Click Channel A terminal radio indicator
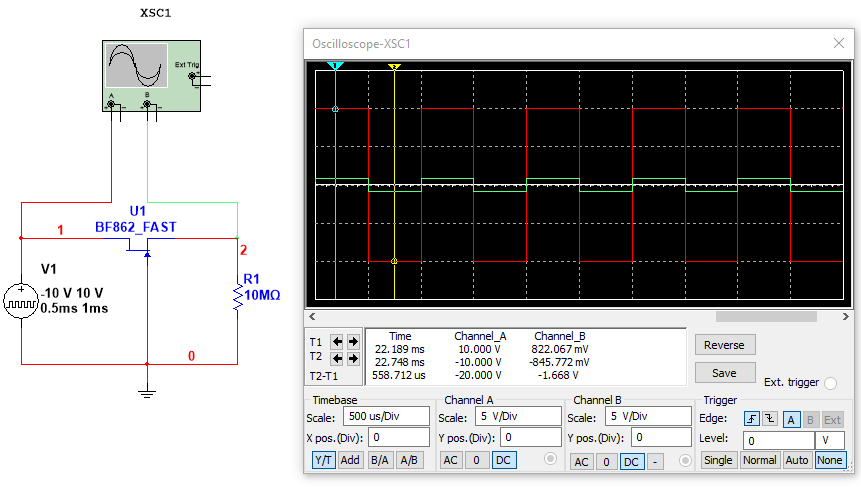The image size is (861, 487). pos(550,459)
